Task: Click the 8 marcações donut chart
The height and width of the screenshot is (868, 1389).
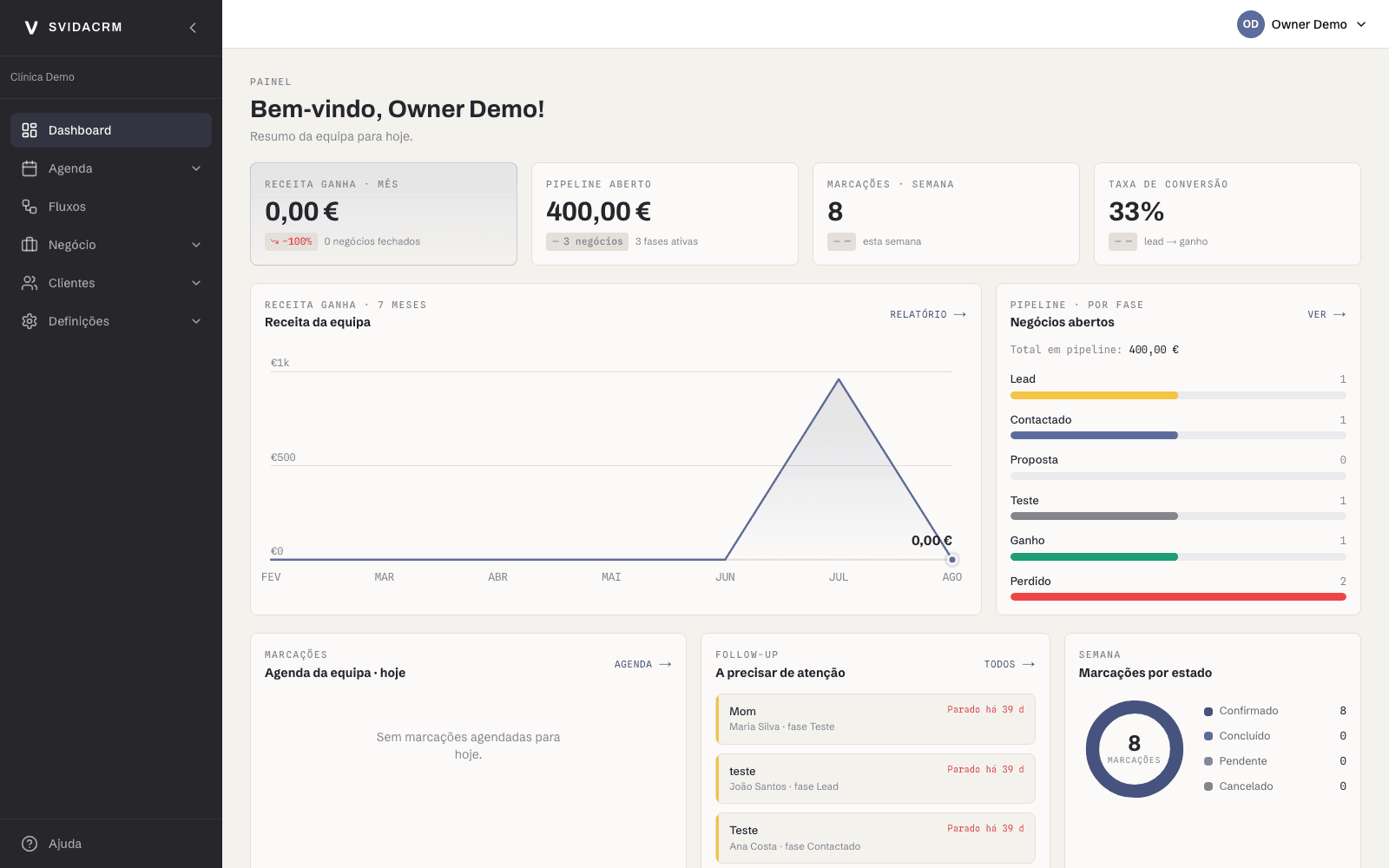Action: 1135,749
